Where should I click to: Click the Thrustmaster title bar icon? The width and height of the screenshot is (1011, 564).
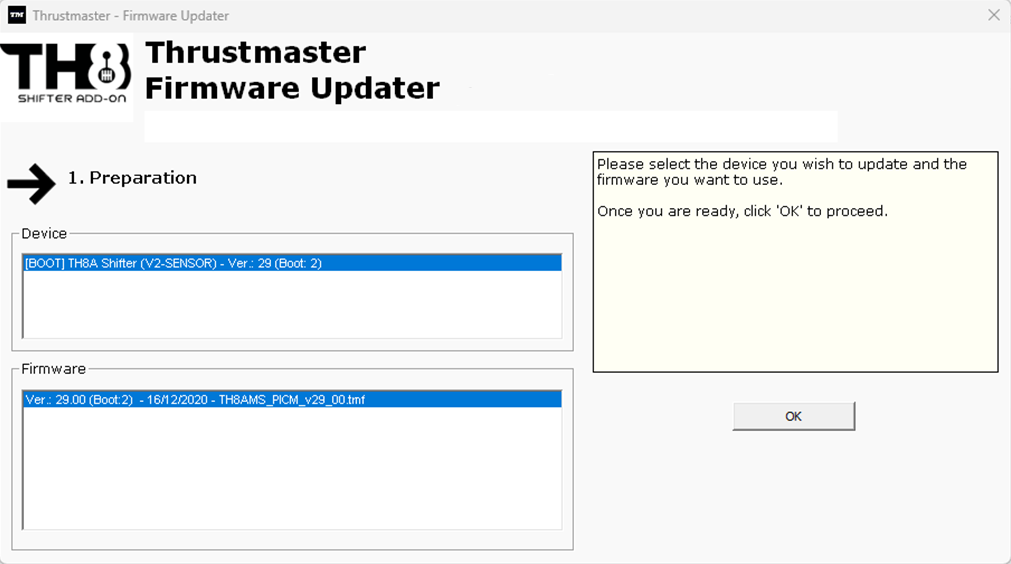[17, 15]
